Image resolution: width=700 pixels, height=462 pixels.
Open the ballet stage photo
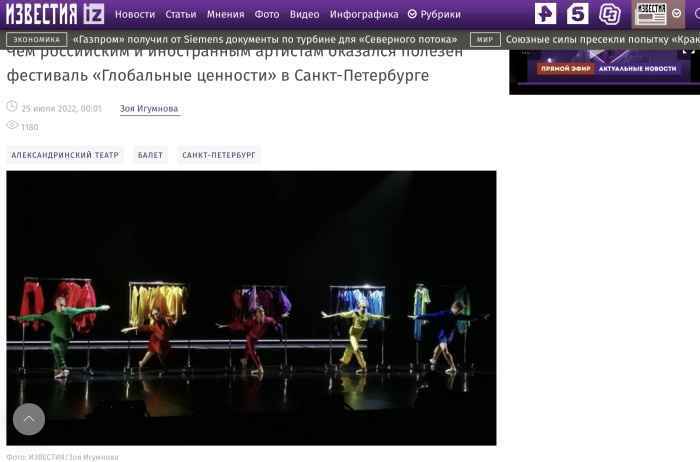(x=251, y=307)
